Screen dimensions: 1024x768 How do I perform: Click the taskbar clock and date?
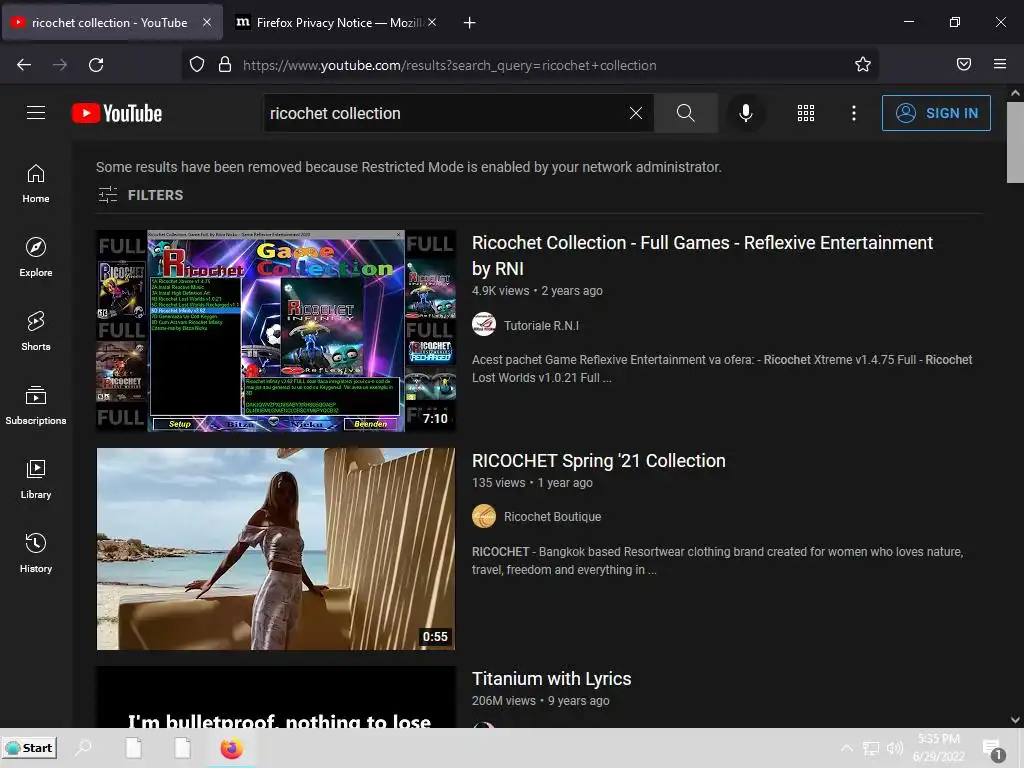pyautogui.click(x=938, y=748)
